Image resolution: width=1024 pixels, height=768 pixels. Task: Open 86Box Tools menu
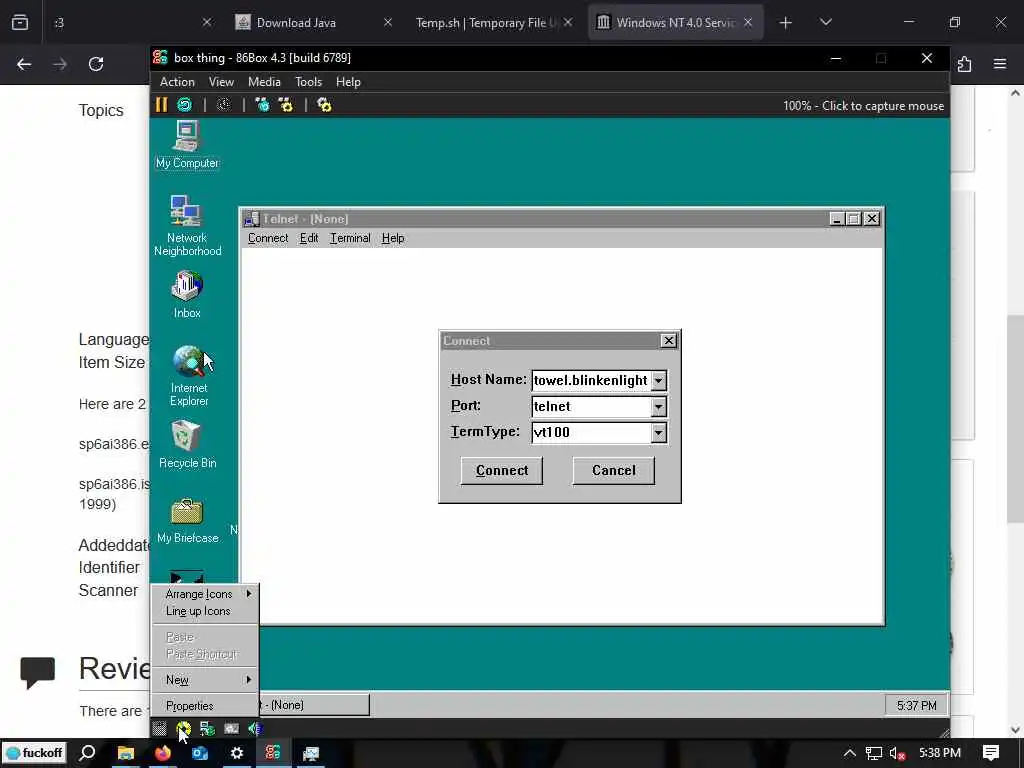[308, 82]
